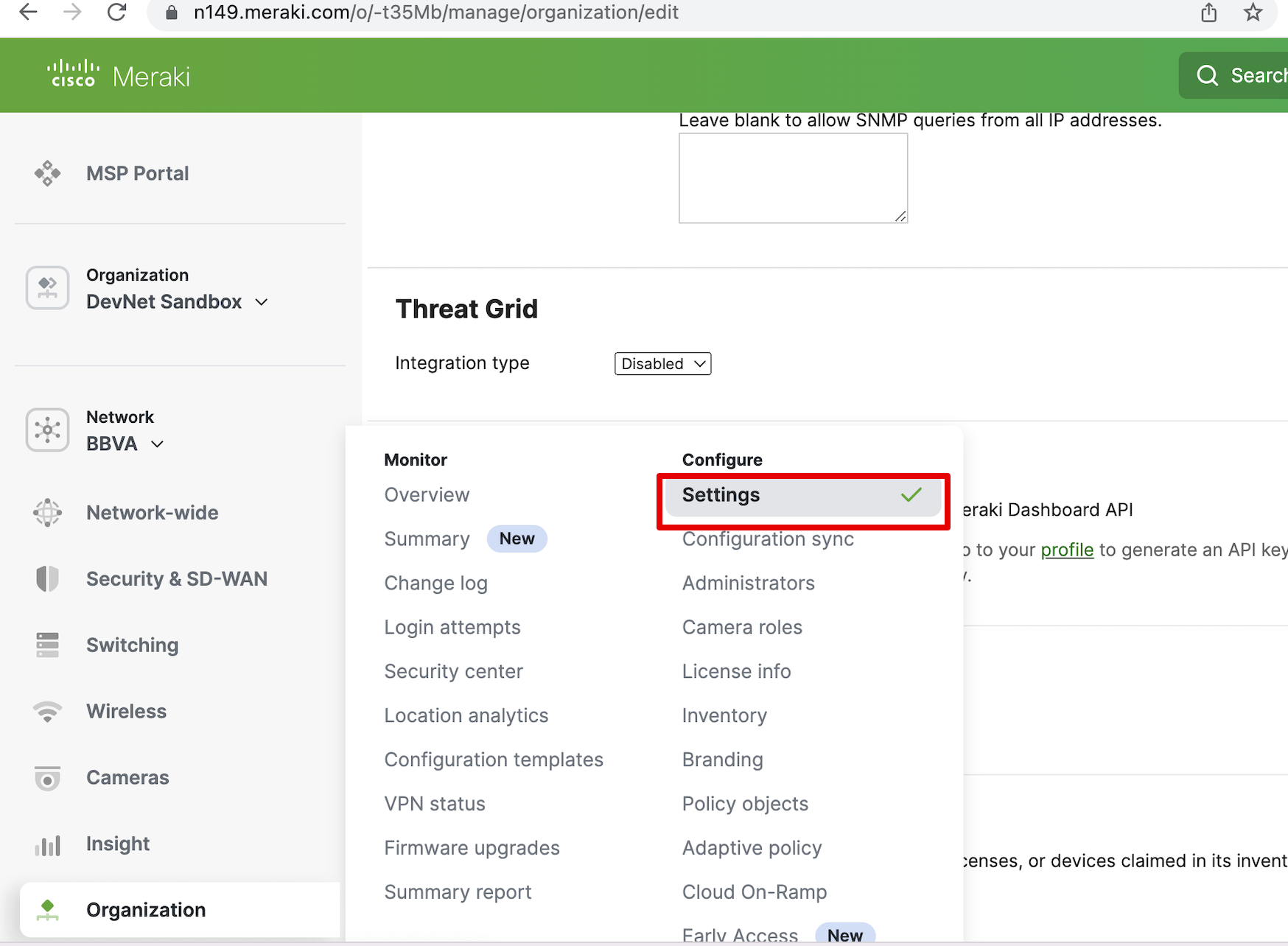Click the Insight bar chart icon
The width and height of the screenshot is (1288, 946).
point(47,844)
